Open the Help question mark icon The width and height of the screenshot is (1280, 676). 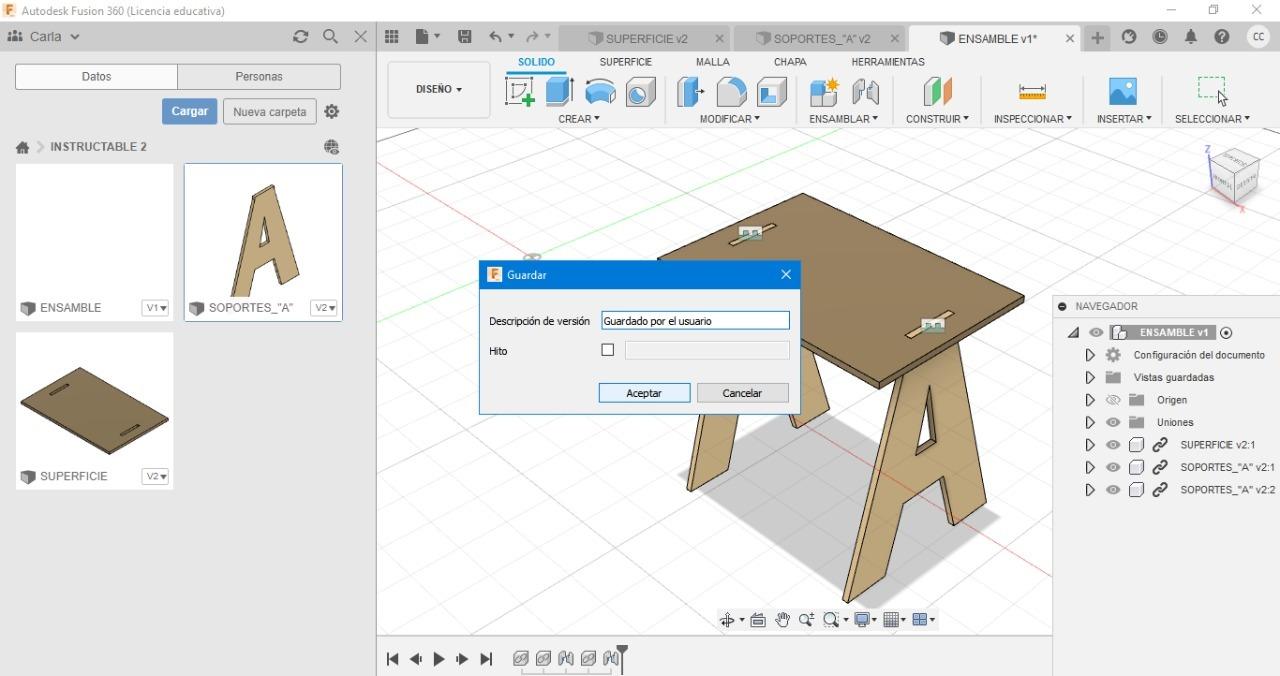[1222, 37]
